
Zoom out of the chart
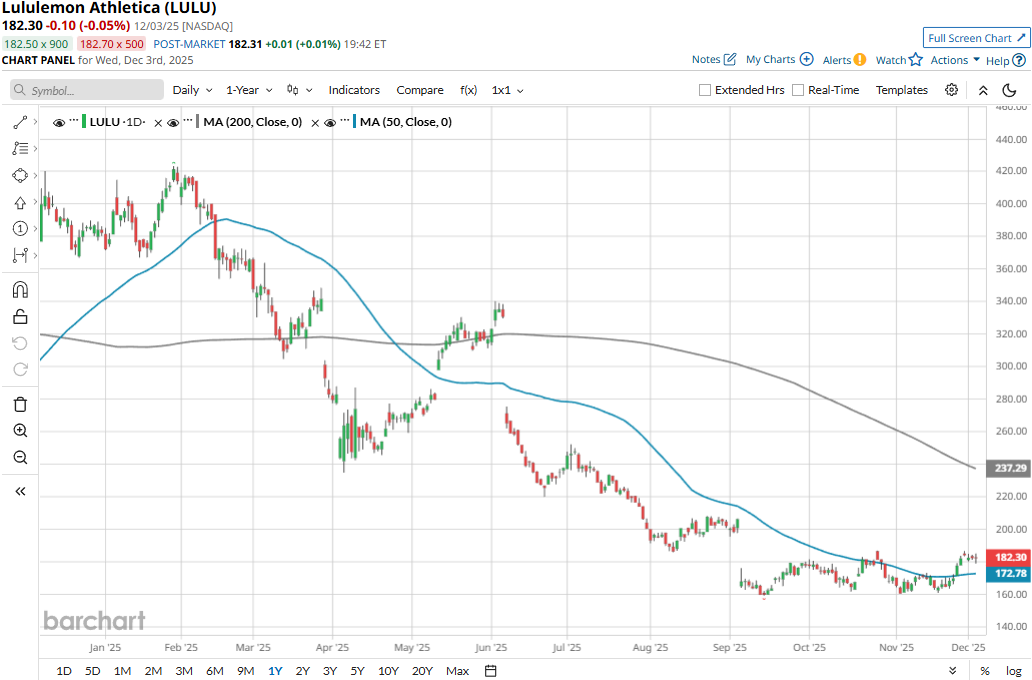(x=20, y=458)
